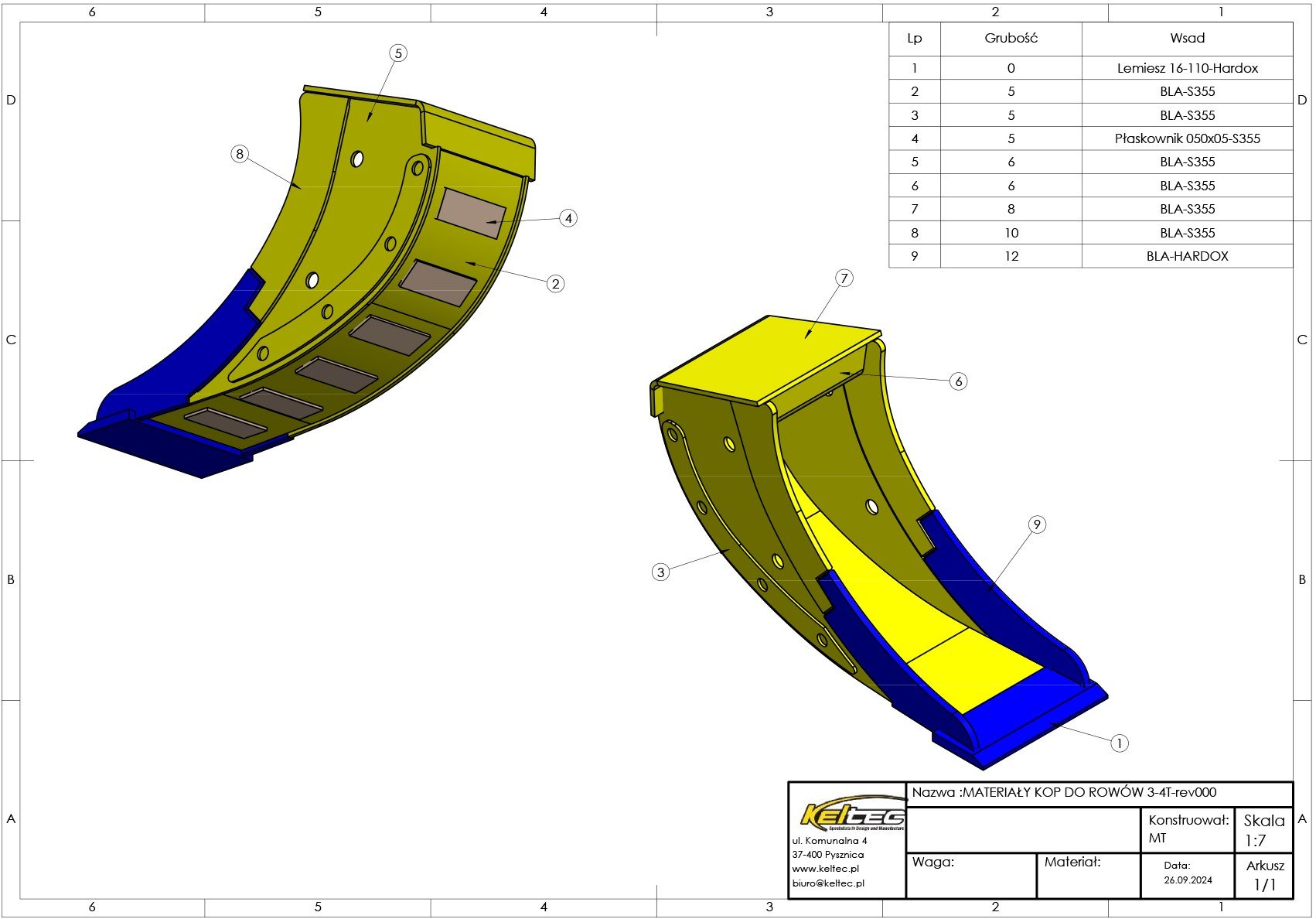The height and width of the screenshot is (919, 1316).
Task: Select 'Lemiesz 16-110-Hardox' table cell
Action: coord(1187,68)
